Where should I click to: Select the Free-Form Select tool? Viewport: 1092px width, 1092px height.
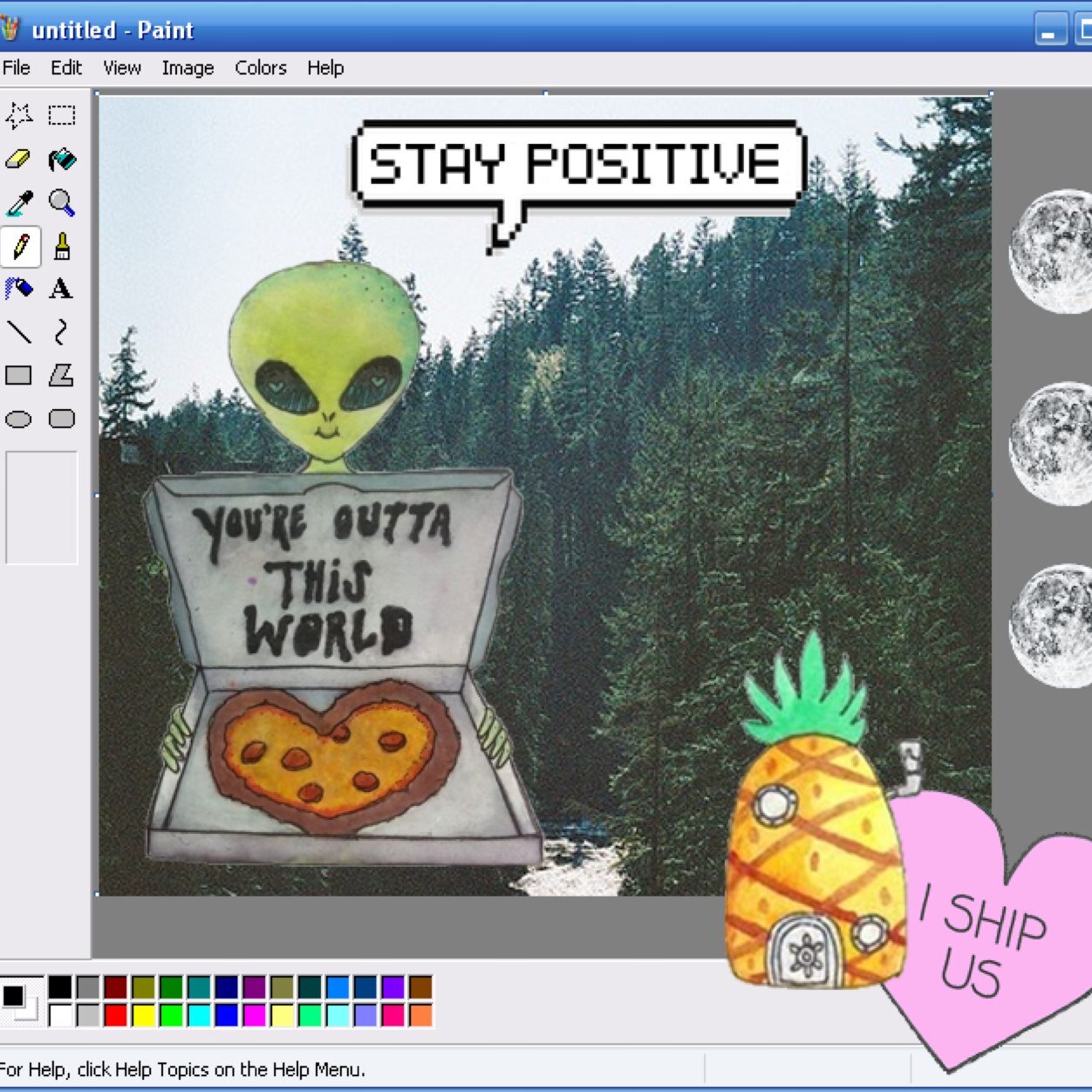(19, 115)
